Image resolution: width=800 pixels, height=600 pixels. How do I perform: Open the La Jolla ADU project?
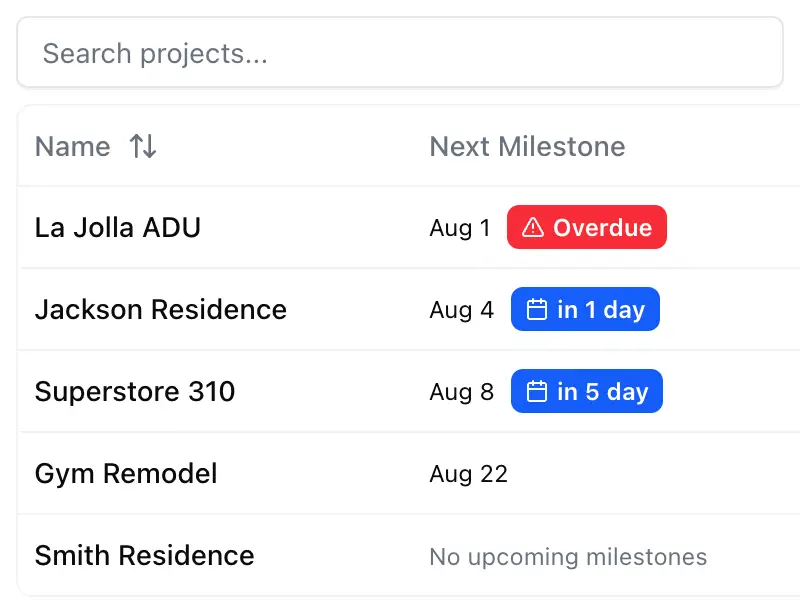[x=117, y=227]
